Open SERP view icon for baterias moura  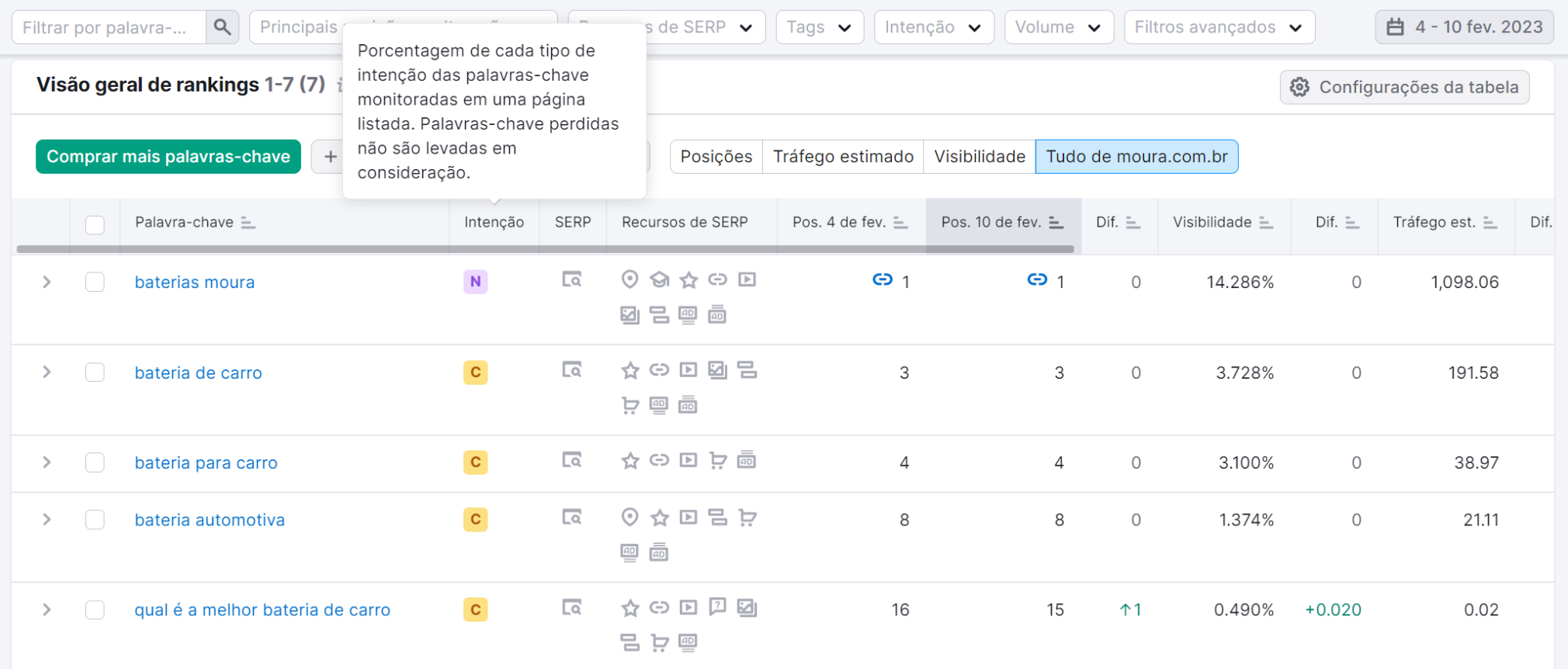click(572, 279)
